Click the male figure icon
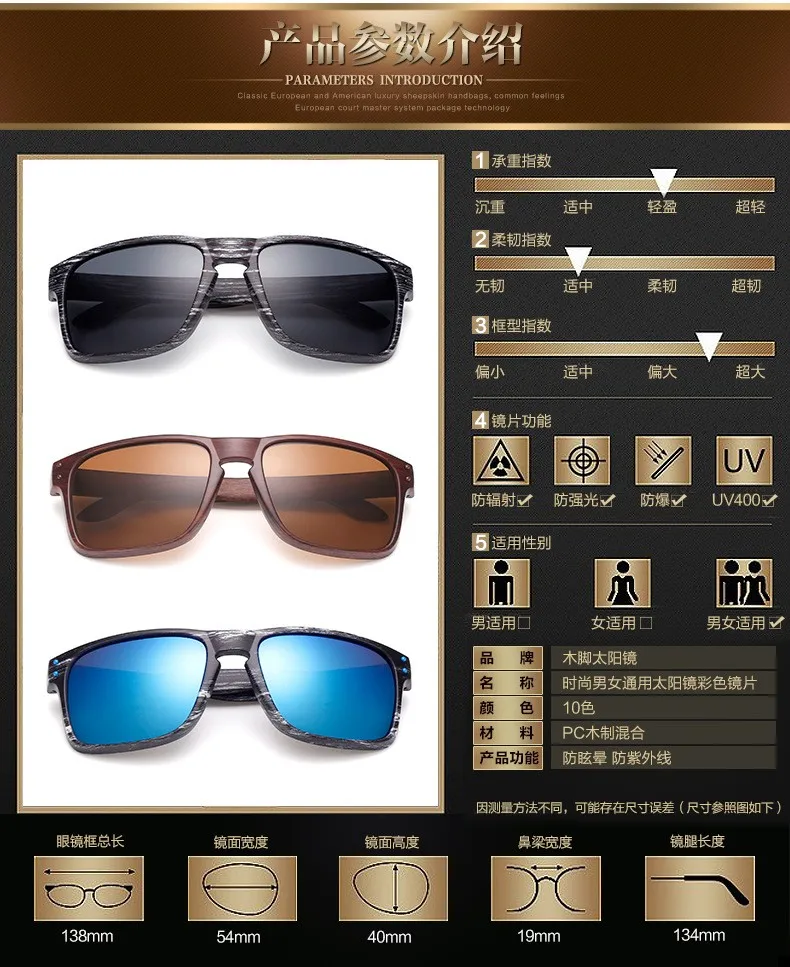Screen dimensions: 790x967 tap(501, 583)
